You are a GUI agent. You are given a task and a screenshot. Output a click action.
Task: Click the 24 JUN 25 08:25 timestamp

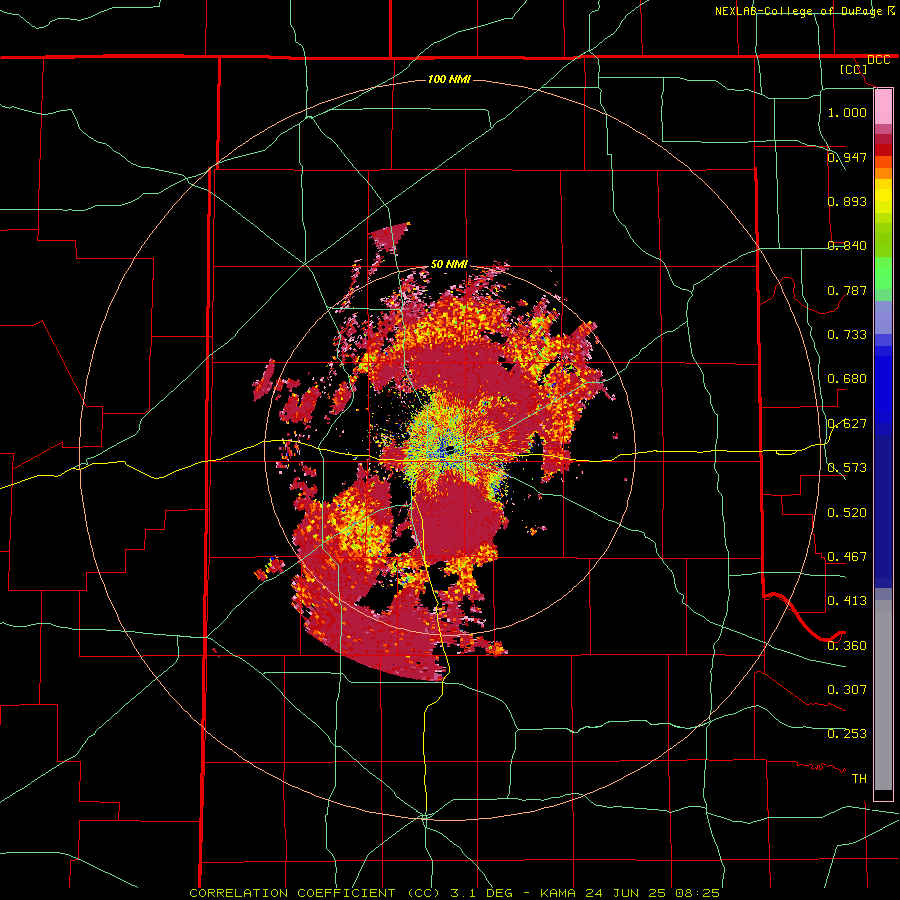click(651, 893)
